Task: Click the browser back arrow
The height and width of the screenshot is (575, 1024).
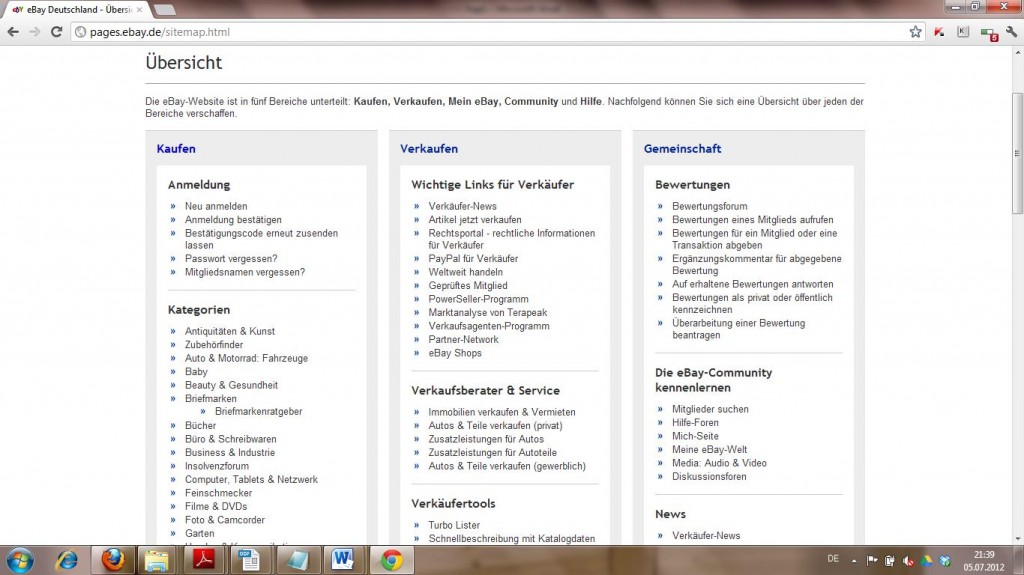Action: (x=13, y=31)
